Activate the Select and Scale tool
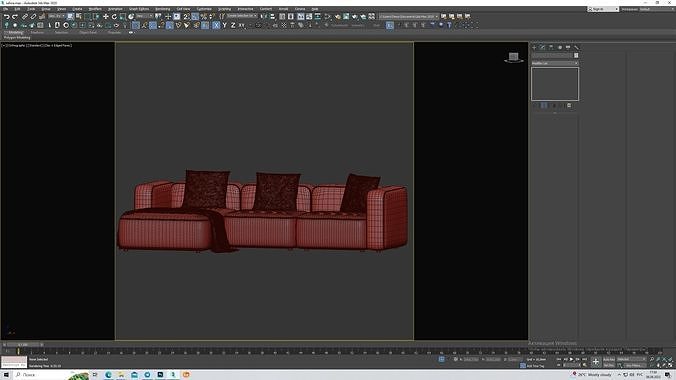This screenshot has width=676, height=380. [x=123, y=16]
